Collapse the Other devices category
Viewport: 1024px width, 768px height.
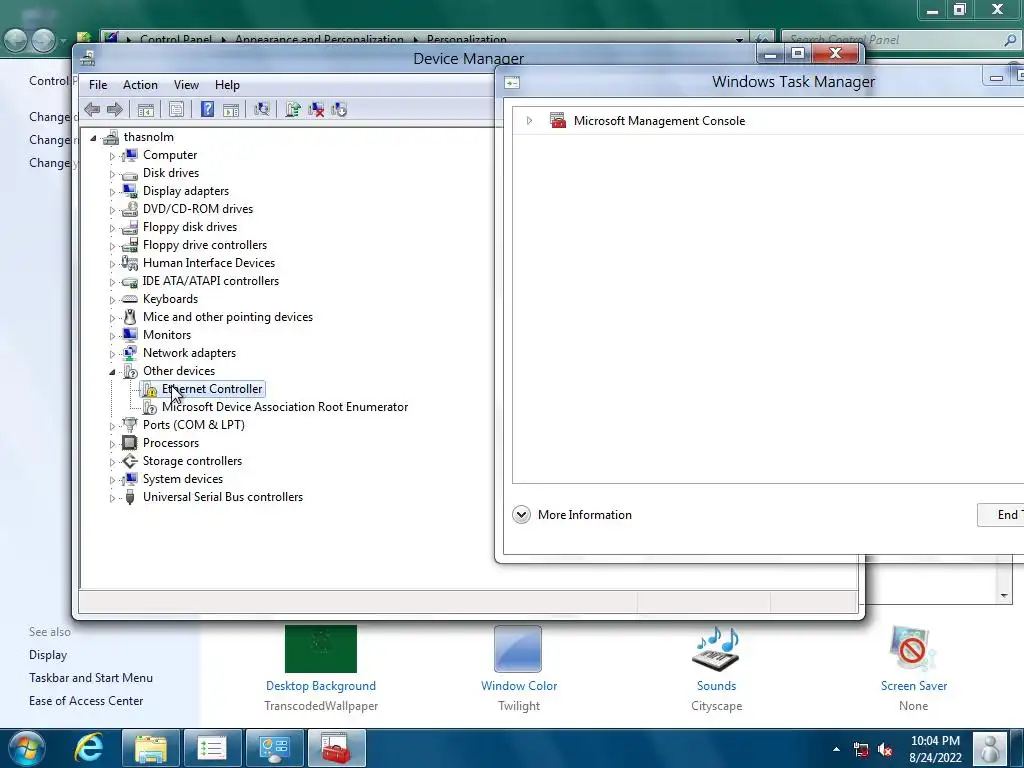pyautogui.click(x=112, y=372)
